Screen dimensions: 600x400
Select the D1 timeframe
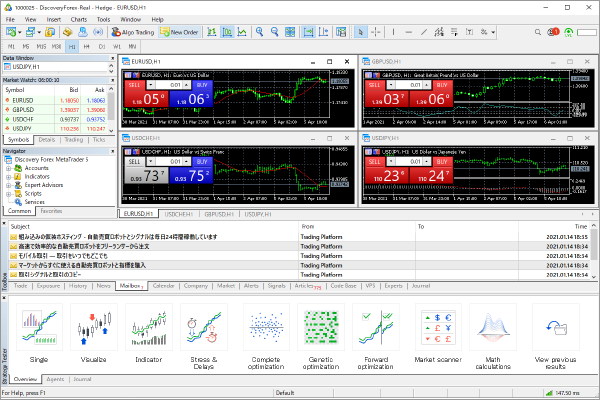coord(102,47)
